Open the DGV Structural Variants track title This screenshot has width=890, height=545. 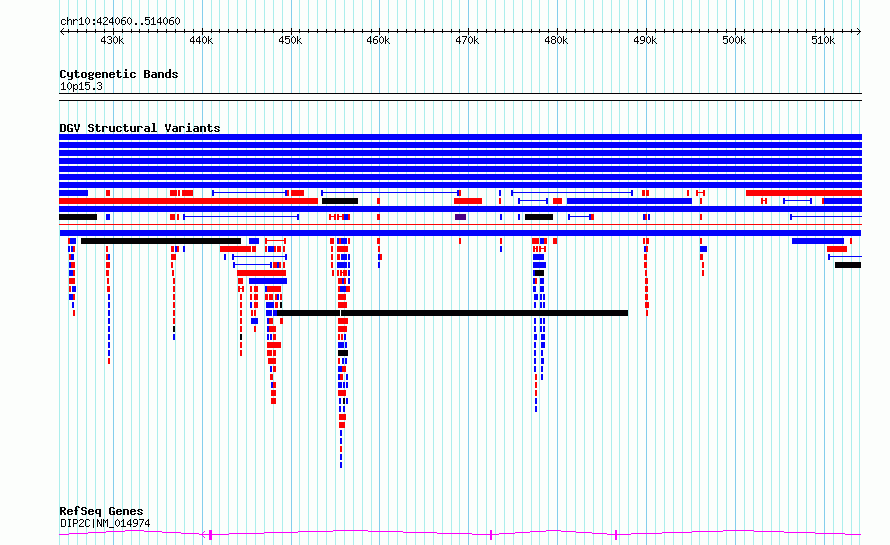coord(140,128)
